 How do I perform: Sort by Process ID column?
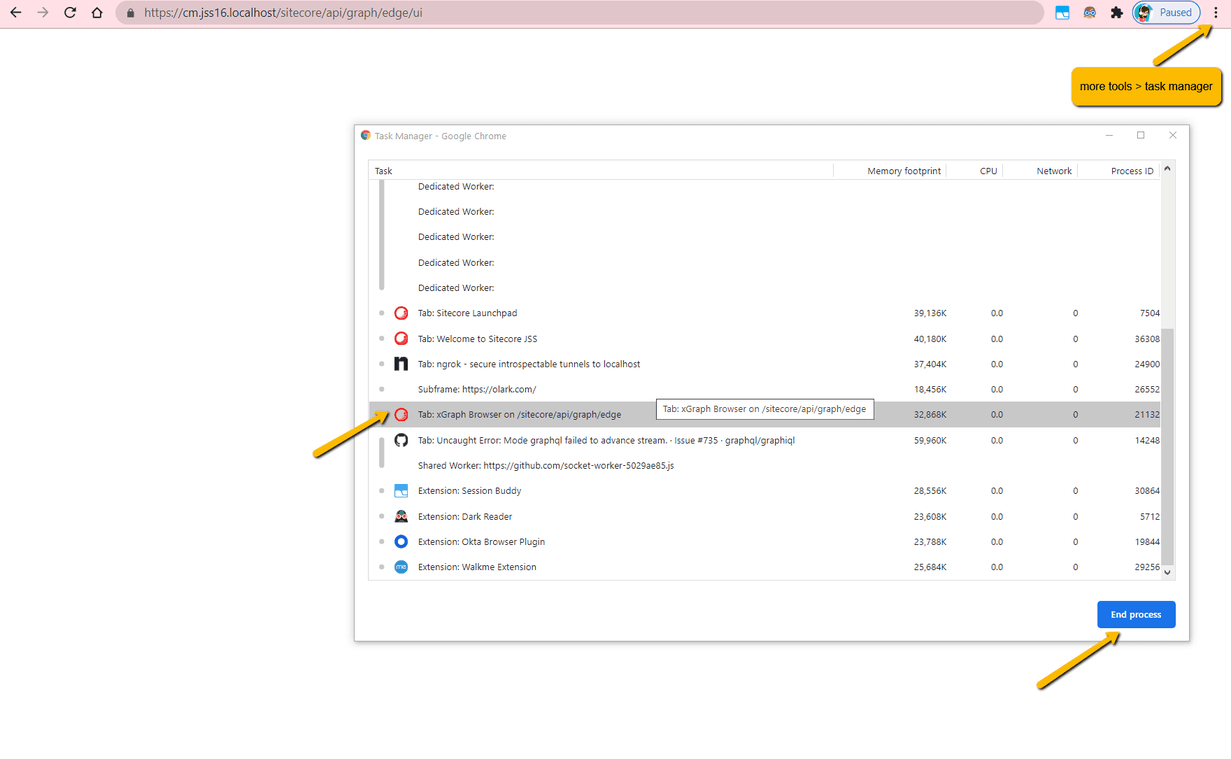pos(1119,171)
